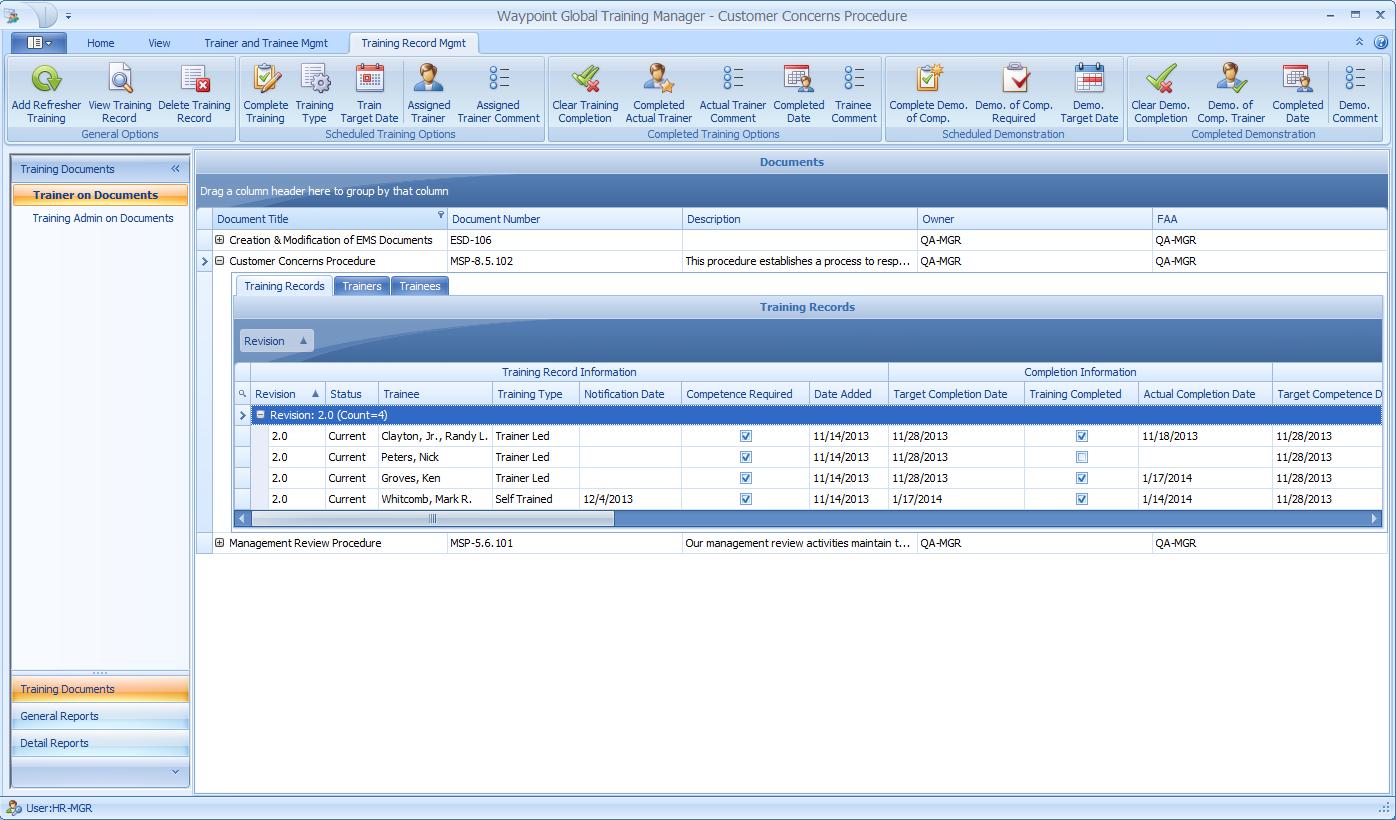Open the Trainees sub-tab
The width and height of the screenshot is (1396, 820).
coord(419,286)
